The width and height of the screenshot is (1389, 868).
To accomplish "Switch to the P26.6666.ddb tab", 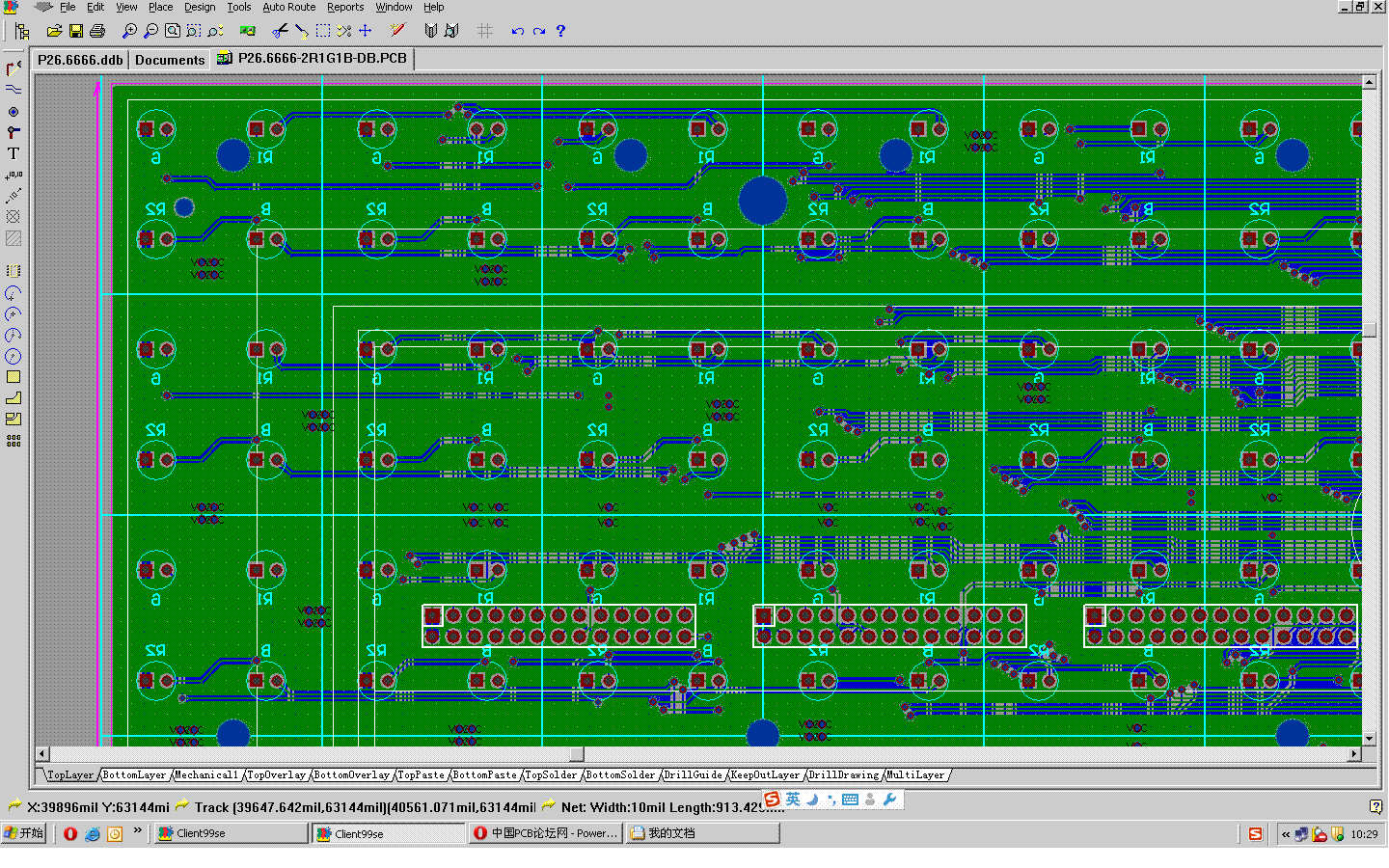I will (x=80, y=60).
